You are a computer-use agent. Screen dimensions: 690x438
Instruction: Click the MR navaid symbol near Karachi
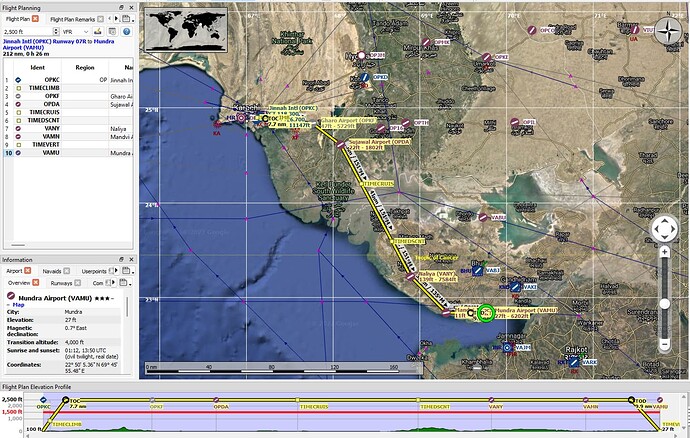click(241, 118)
